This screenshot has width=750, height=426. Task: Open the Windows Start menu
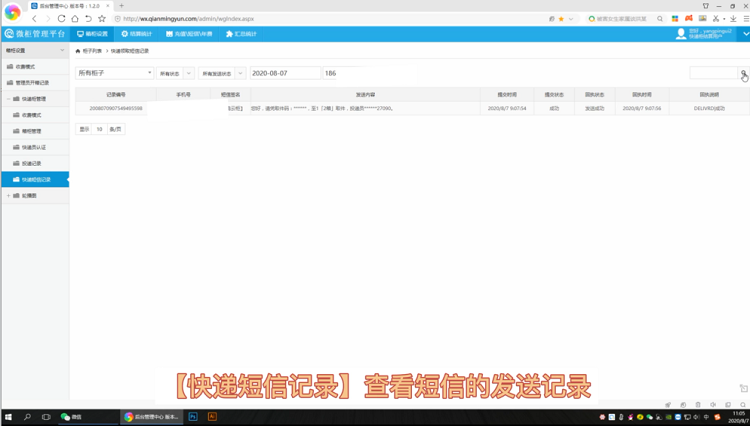point(9,417)
